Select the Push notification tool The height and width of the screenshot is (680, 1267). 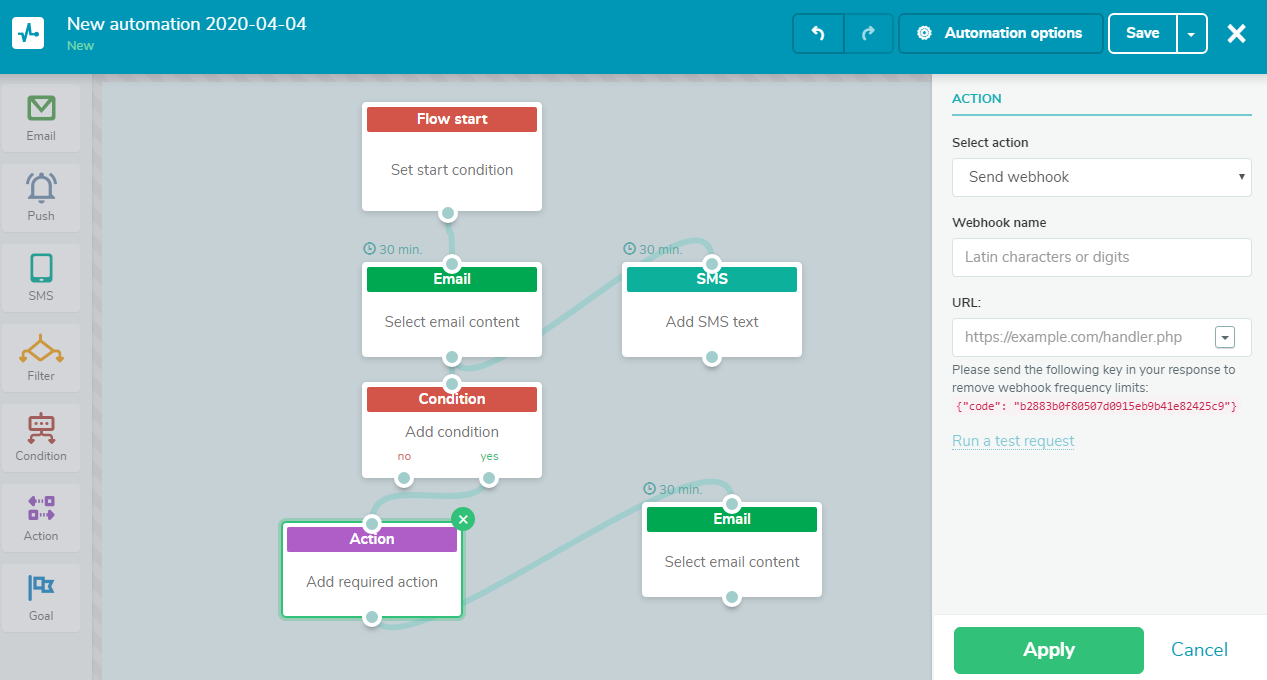40,197
